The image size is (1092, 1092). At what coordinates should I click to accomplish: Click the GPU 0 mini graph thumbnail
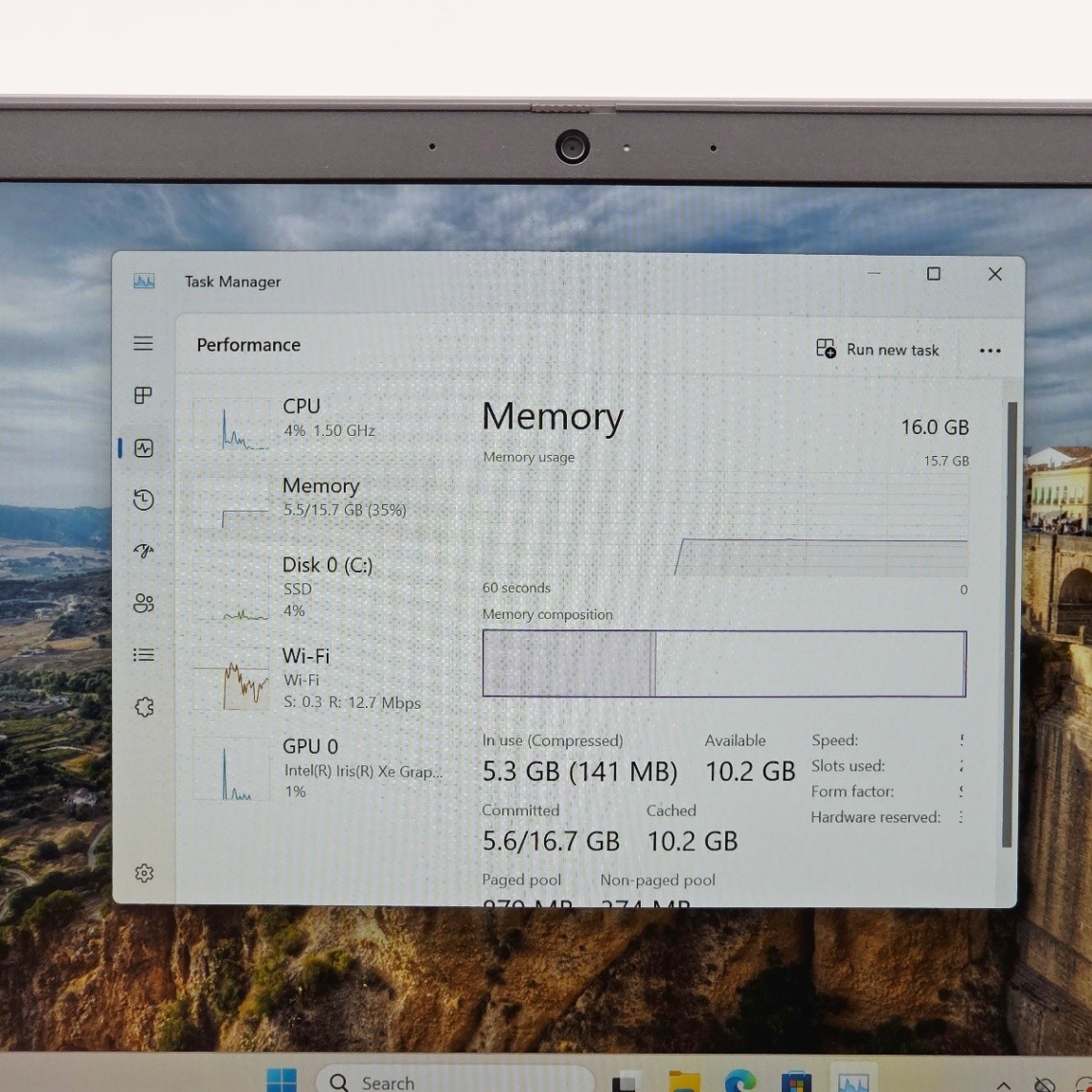[x=231, y=769]
